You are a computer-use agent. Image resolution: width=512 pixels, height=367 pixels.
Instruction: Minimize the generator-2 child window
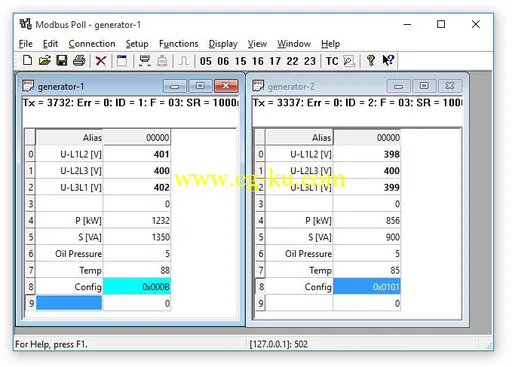[398, 86]
